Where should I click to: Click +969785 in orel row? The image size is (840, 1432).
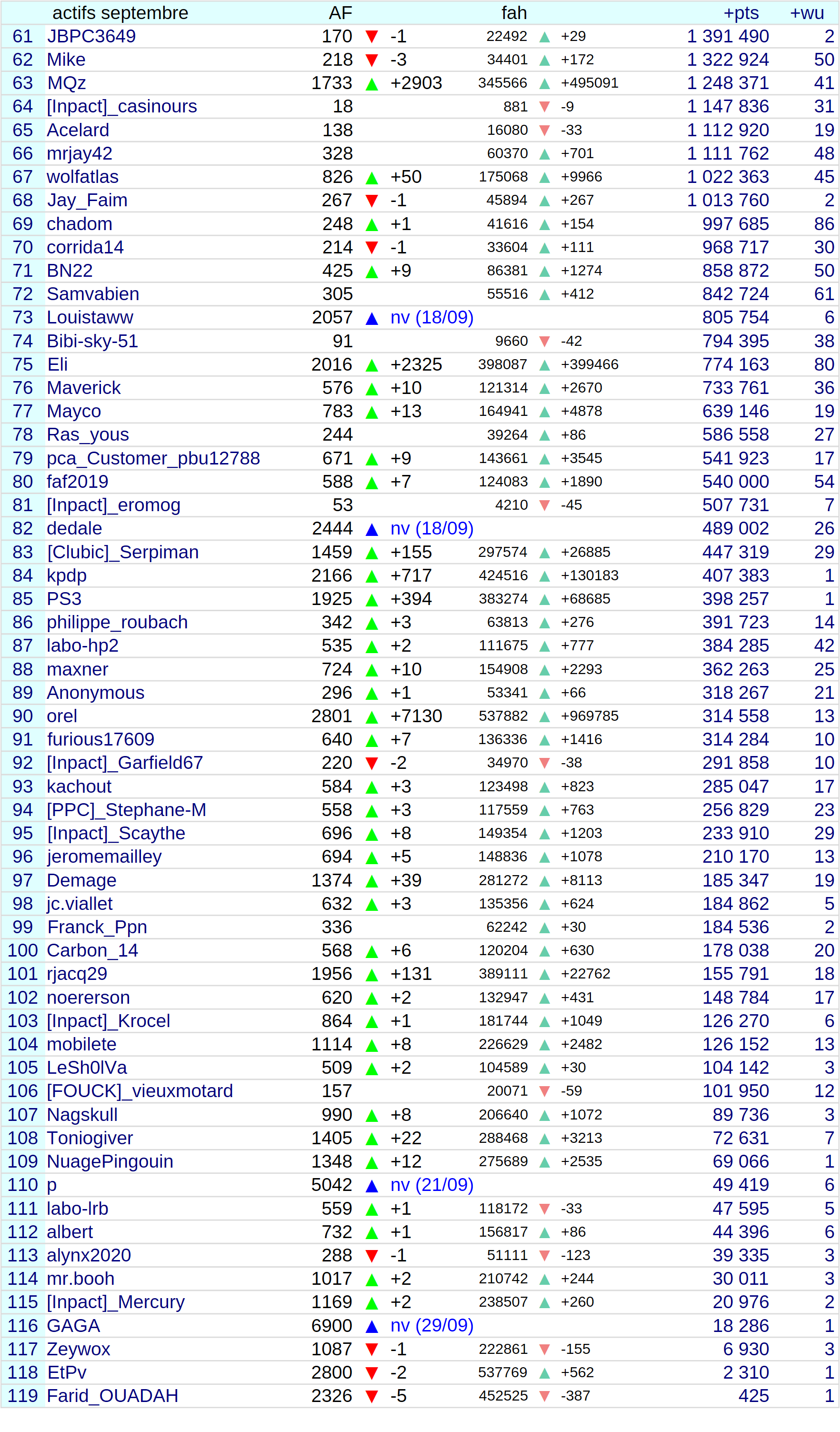tap(590, 716)
